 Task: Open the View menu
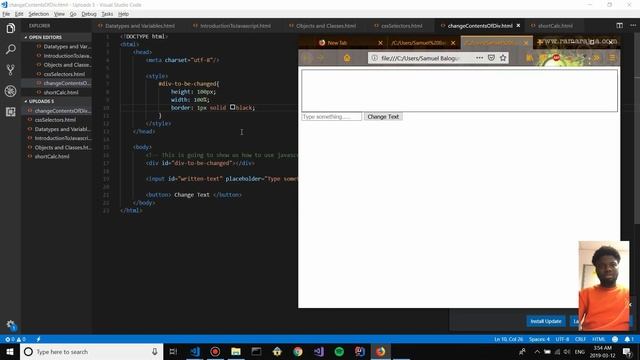tap(59, 14)
